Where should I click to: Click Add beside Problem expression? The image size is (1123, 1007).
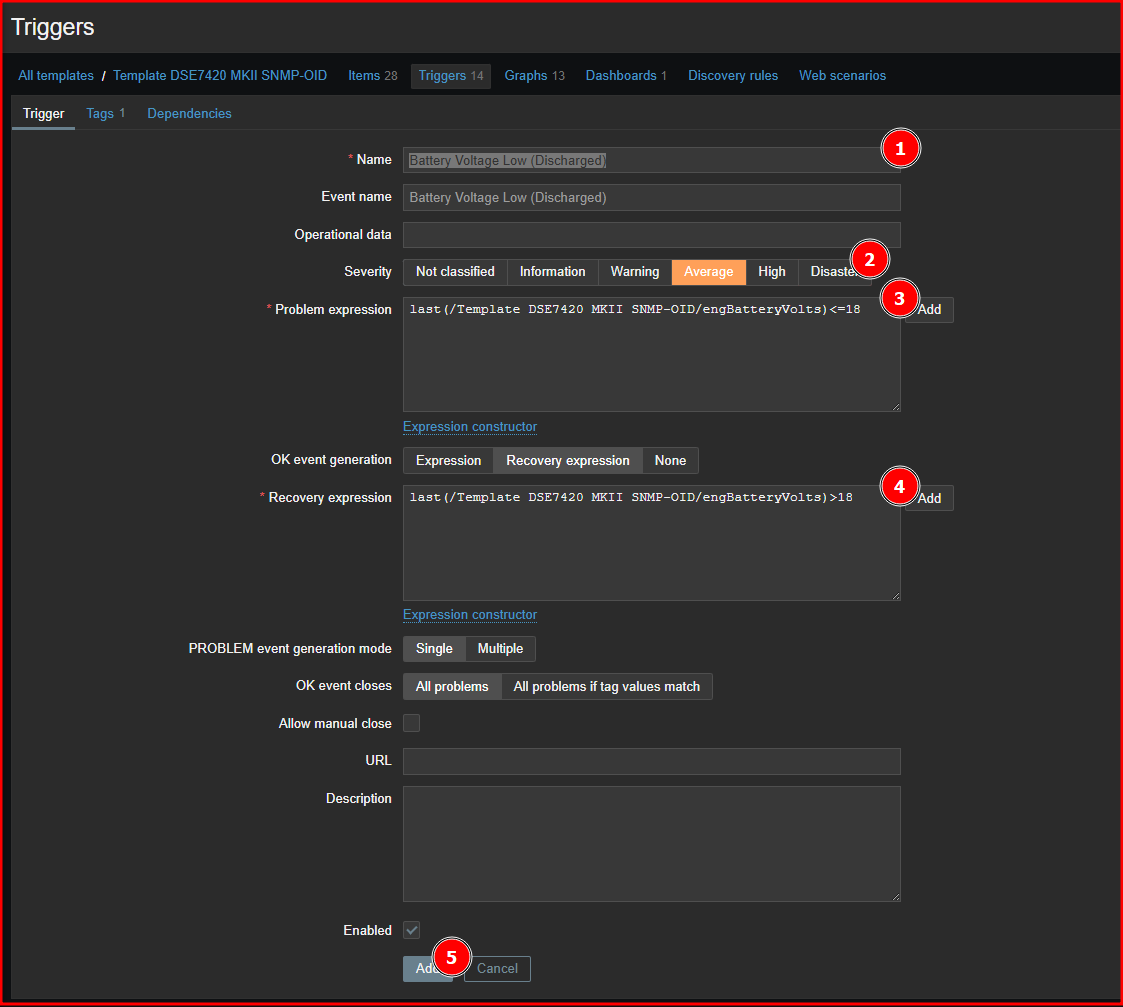(x=929, y=310)
